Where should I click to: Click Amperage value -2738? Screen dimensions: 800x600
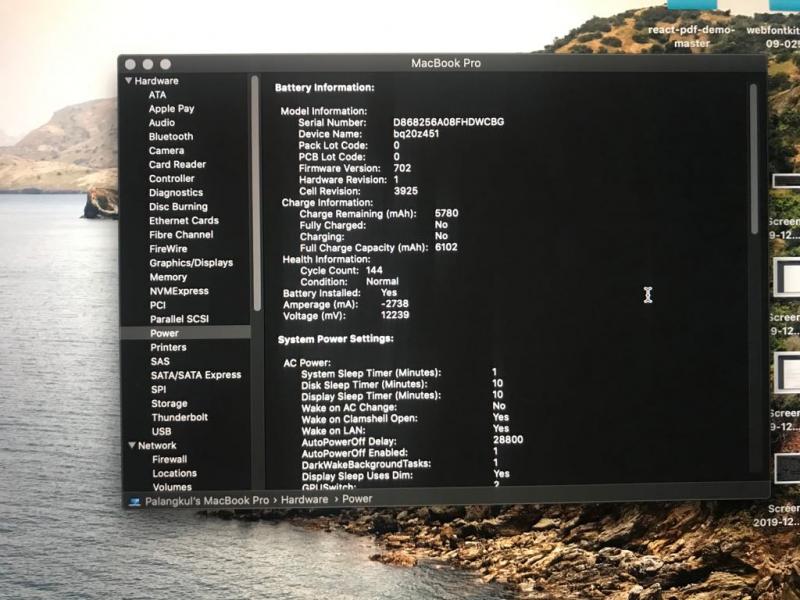[394, 304]
